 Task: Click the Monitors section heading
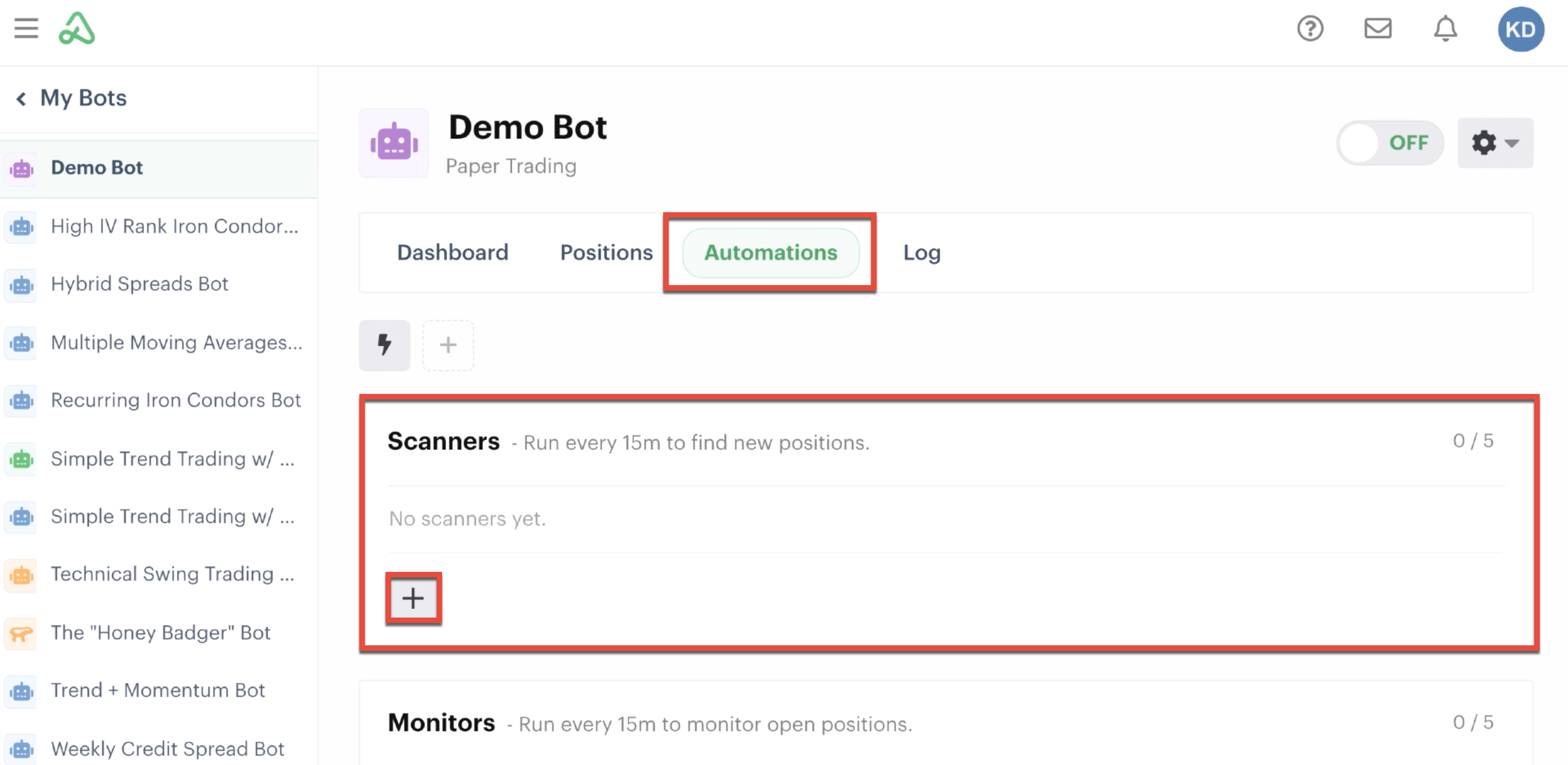(442, 723)
